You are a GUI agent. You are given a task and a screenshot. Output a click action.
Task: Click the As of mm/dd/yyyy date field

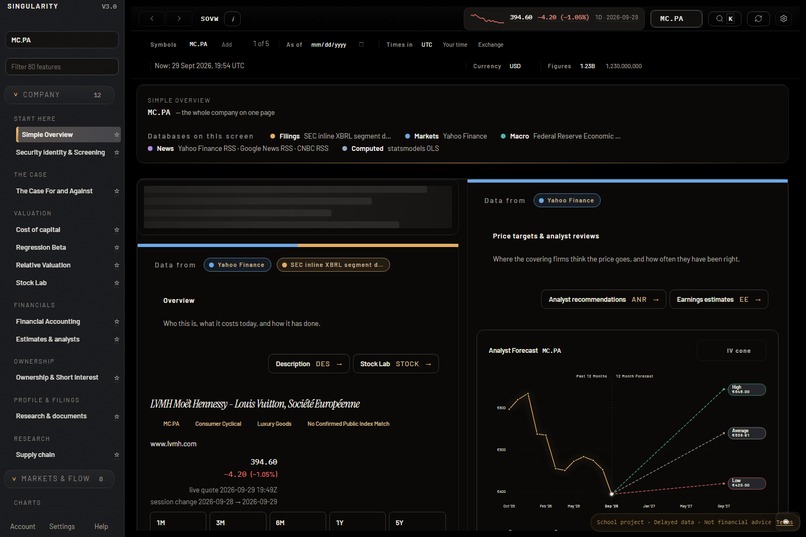coord(328,45)
